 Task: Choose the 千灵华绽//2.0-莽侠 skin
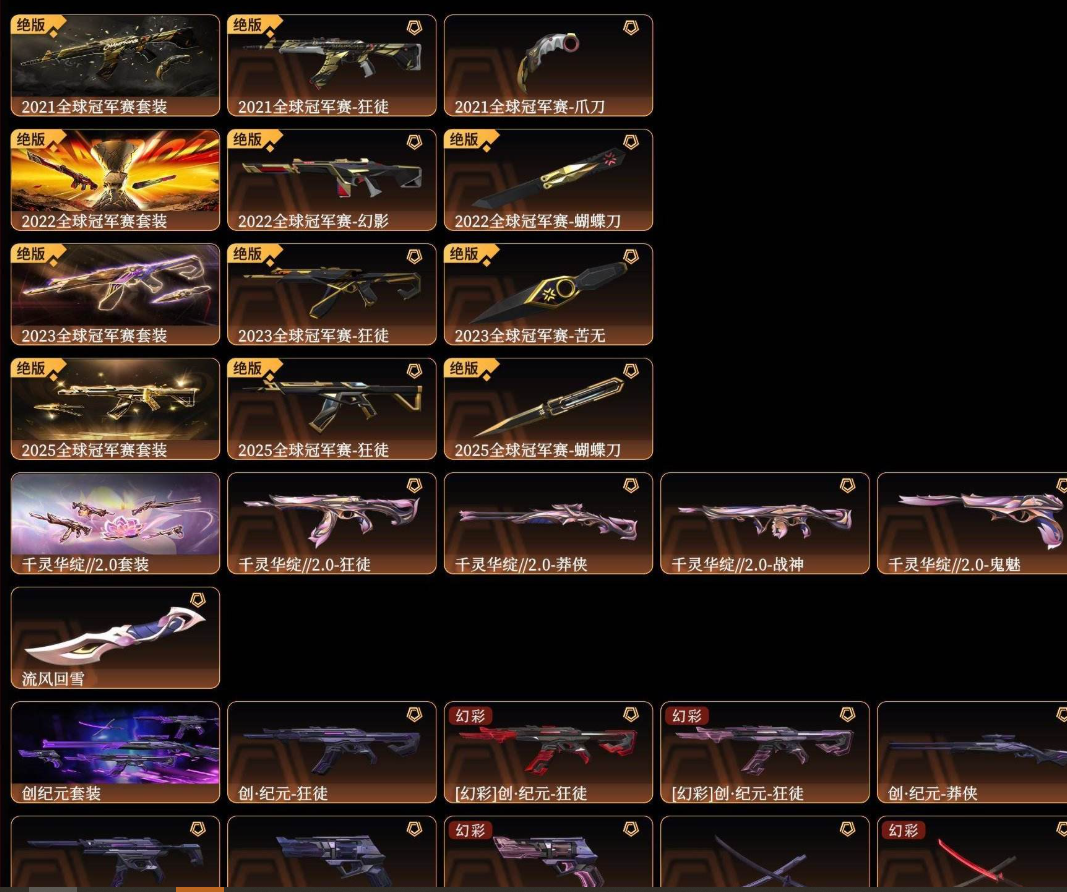[548, 523]
